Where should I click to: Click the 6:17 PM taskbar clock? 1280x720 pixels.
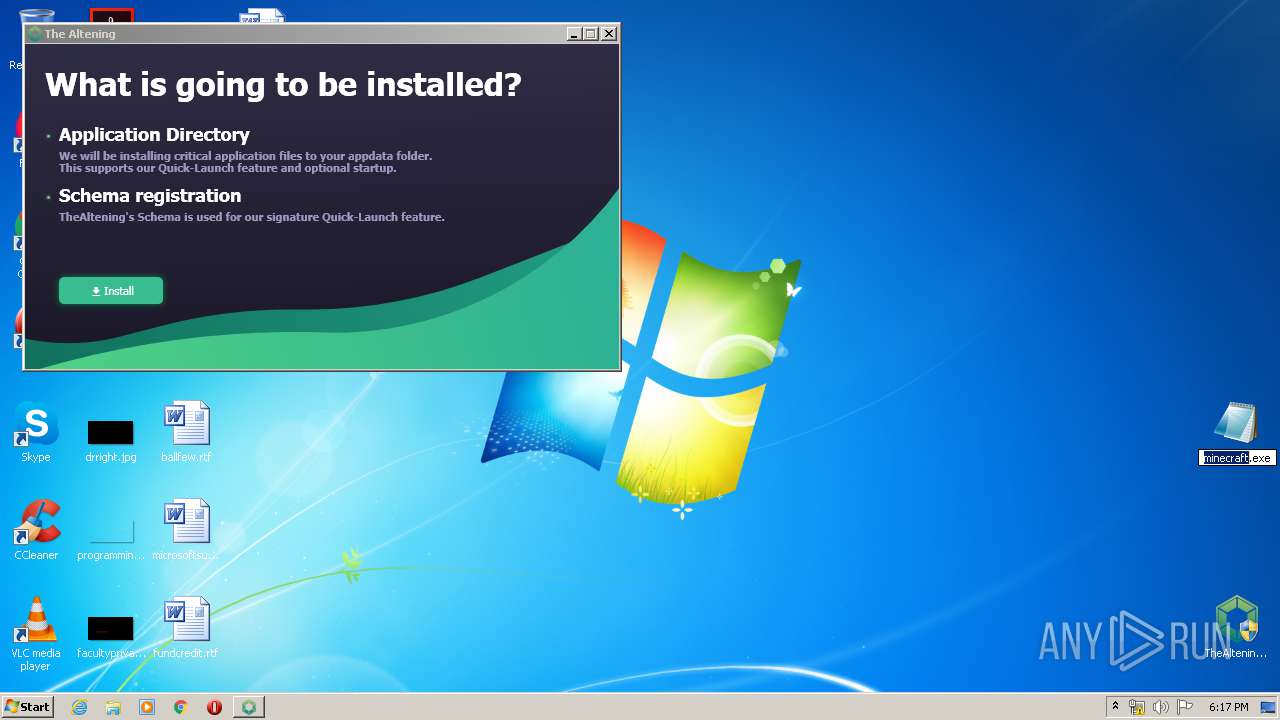(1228, 707)
